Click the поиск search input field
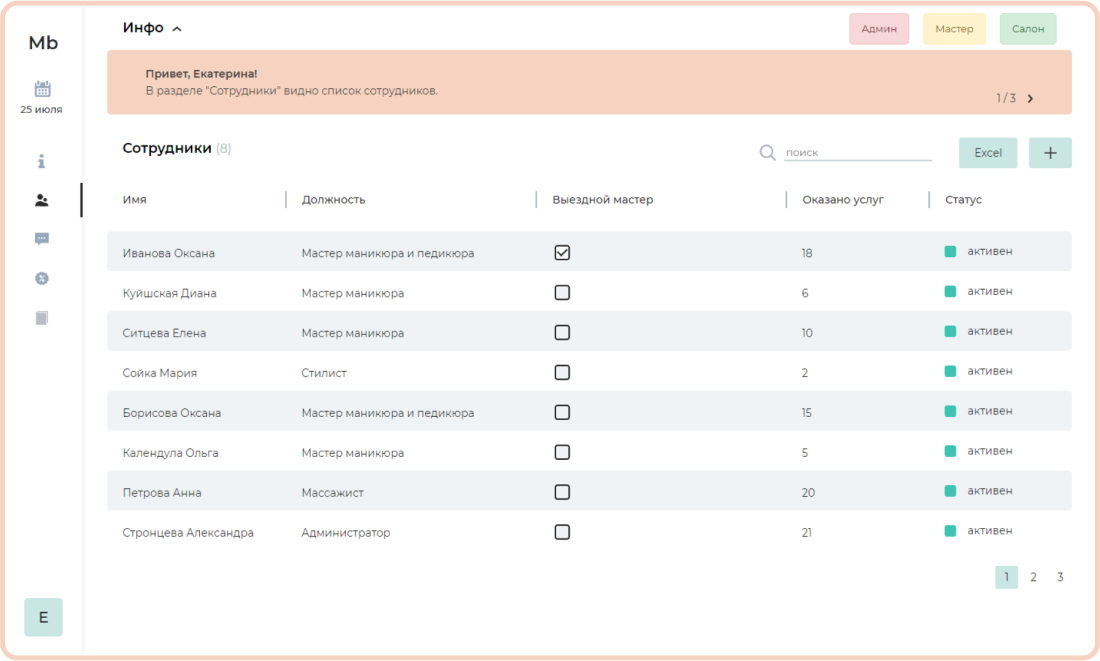The height and width of the screenshot is (661, 1100). click(x=857, y=153)
